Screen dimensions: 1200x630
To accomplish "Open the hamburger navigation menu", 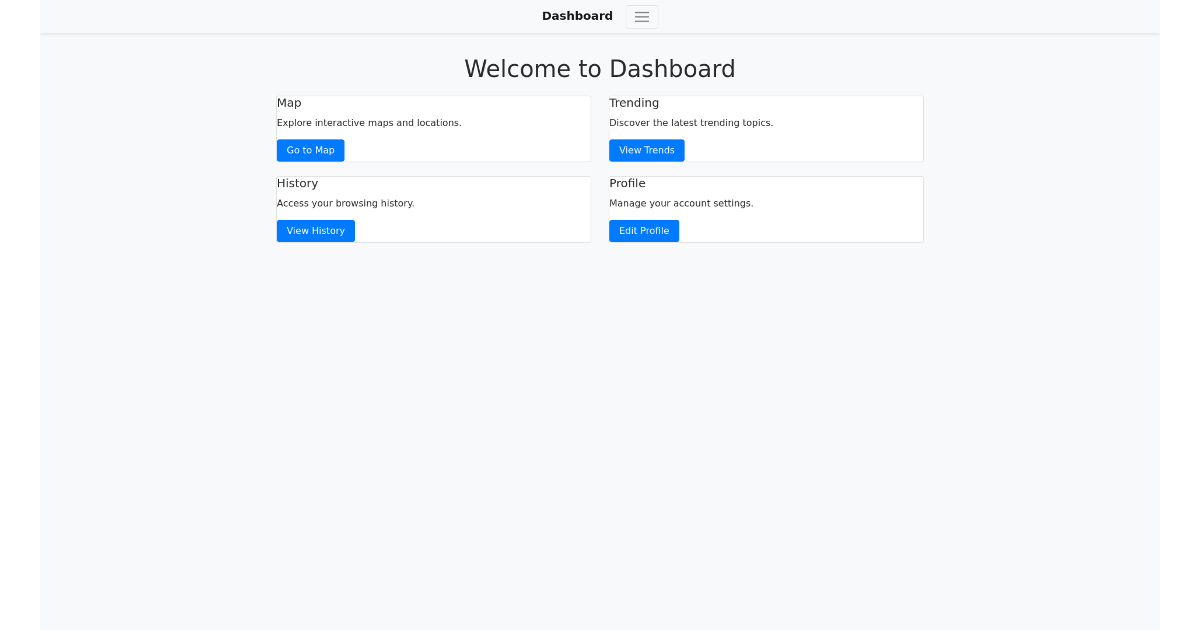I will pyautogui.click(x=641, y=16).
